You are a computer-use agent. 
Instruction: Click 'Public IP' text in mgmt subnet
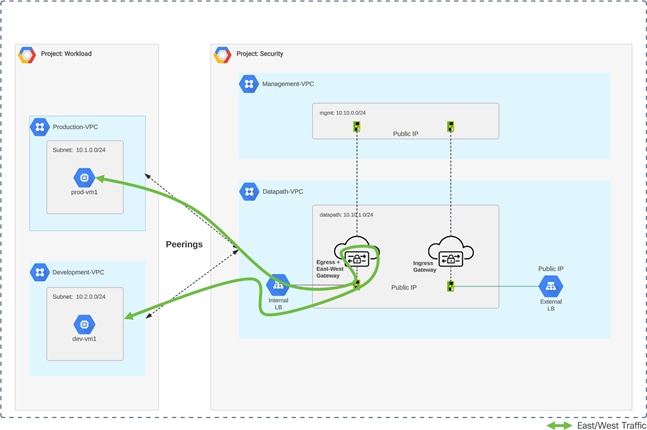[x=406, y=134]
